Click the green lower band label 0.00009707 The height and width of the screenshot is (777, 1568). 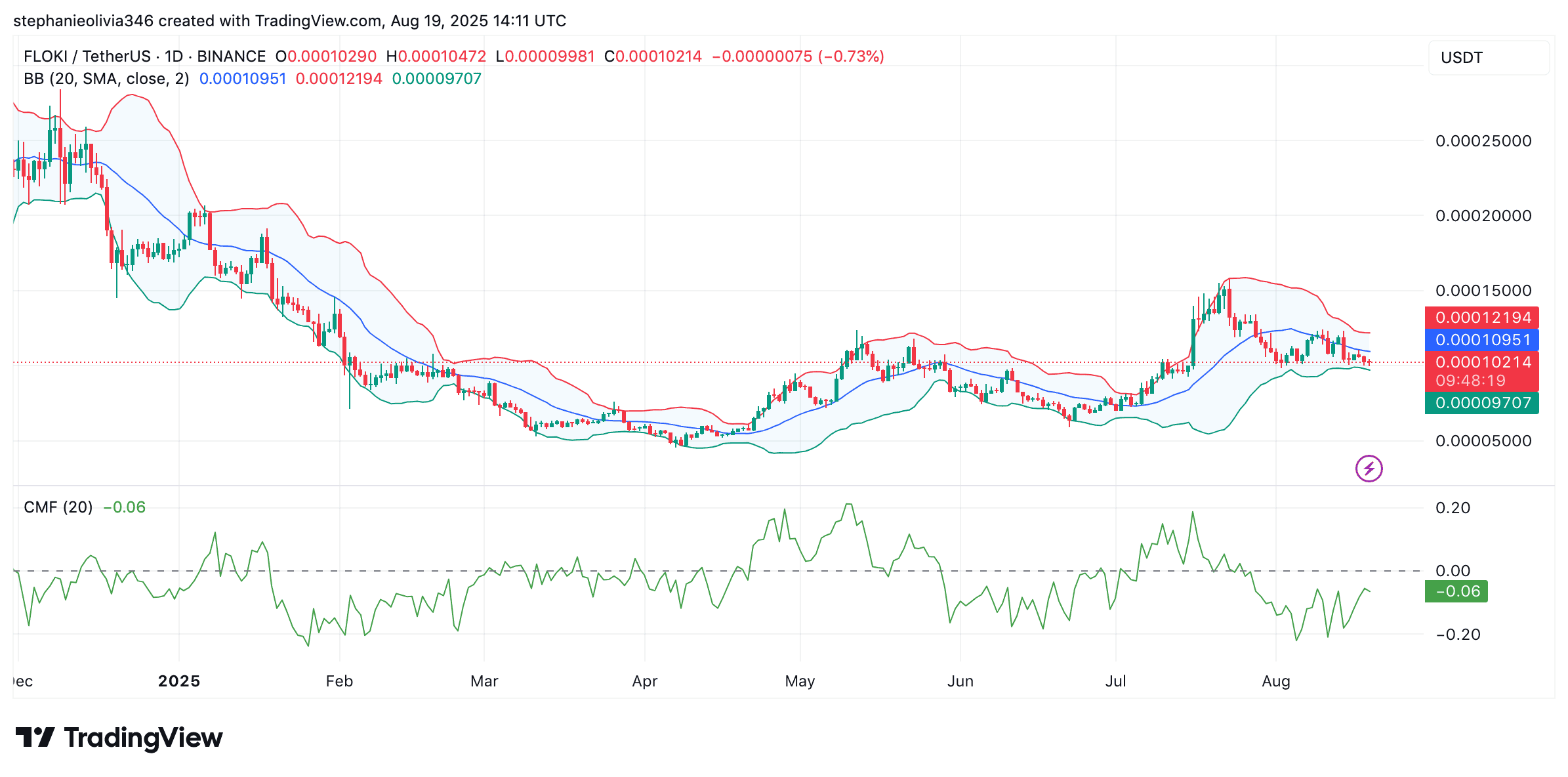(x=1482, y=403)
